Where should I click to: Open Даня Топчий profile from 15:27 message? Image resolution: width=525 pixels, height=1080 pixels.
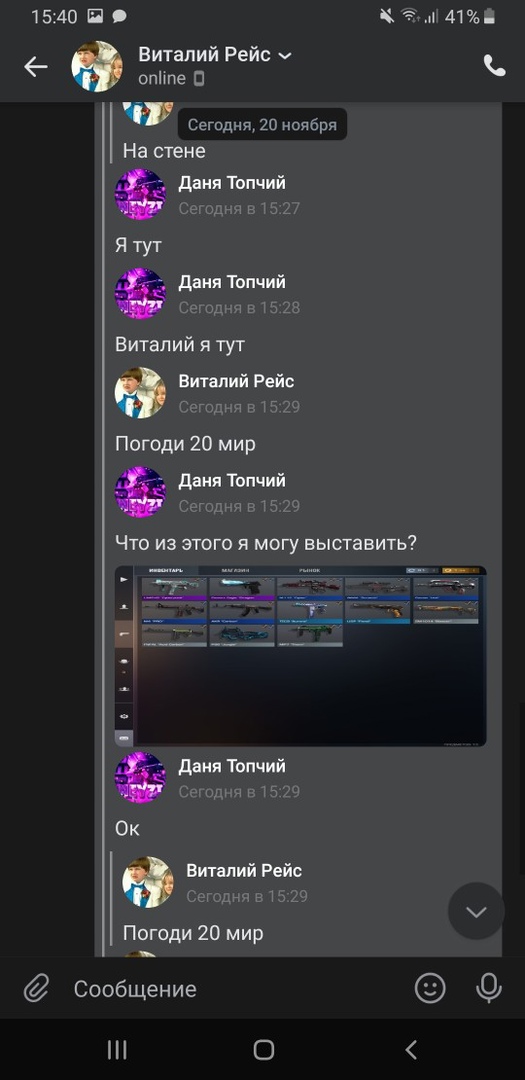231,183
